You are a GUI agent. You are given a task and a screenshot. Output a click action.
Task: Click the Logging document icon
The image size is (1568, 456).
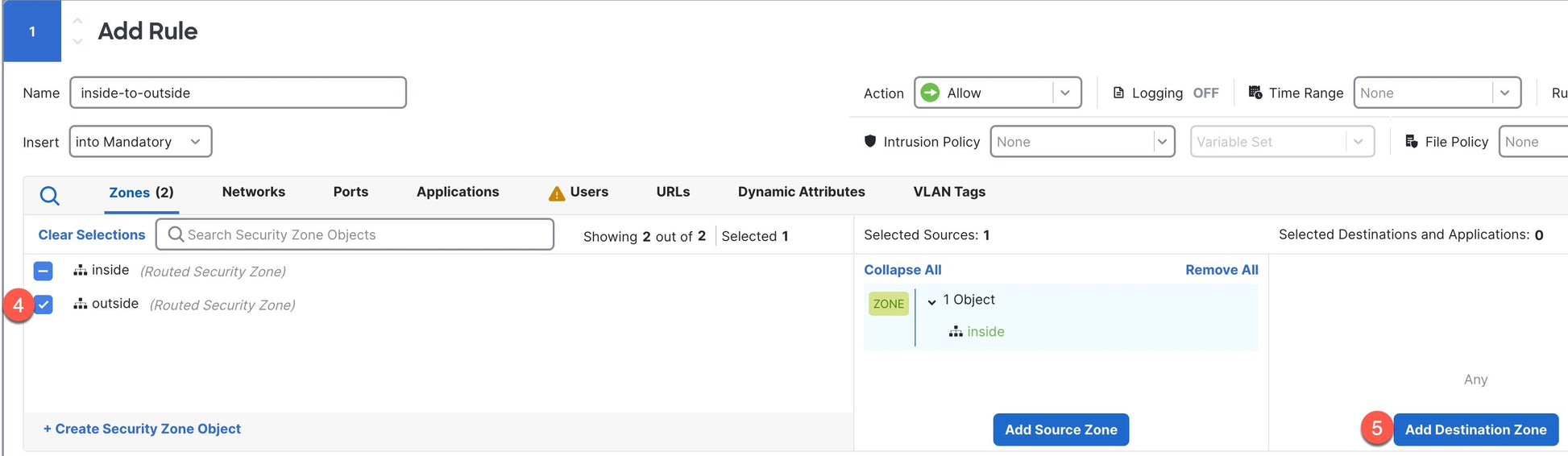click(x=1118, y=93)
